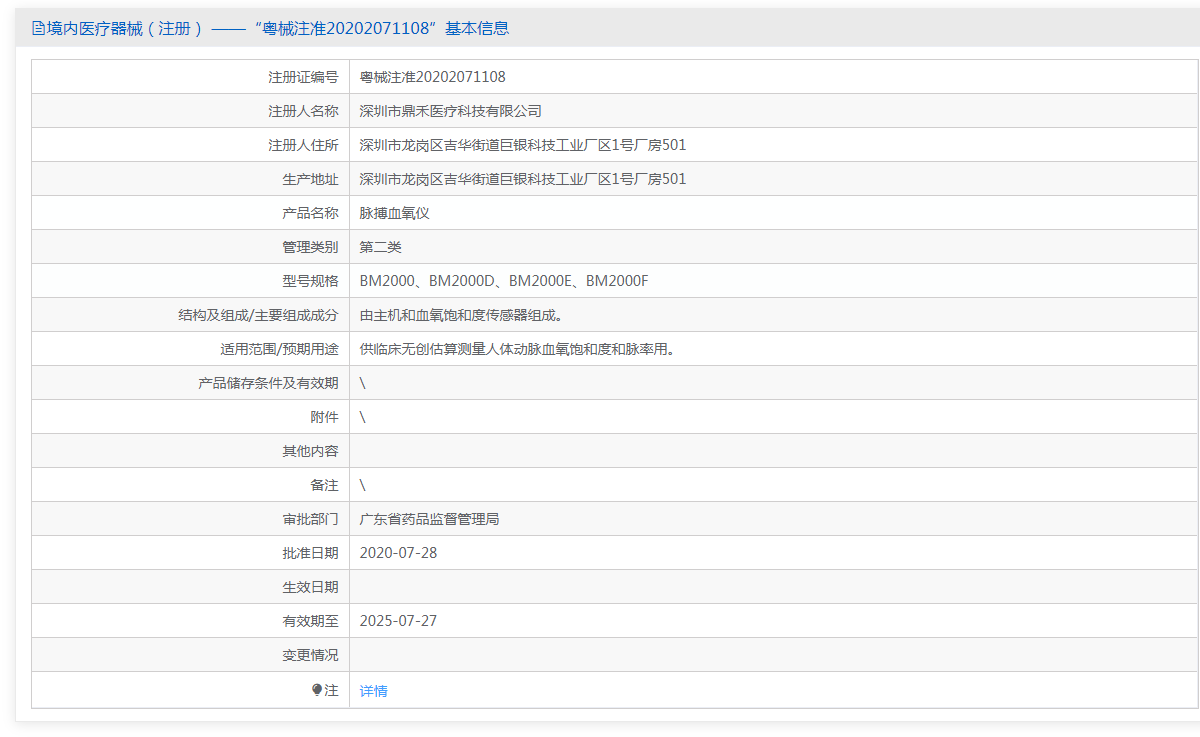1200x737 pixels.
Task: Select expiry date 2025-07-27
Action: (x=398, y=621)
